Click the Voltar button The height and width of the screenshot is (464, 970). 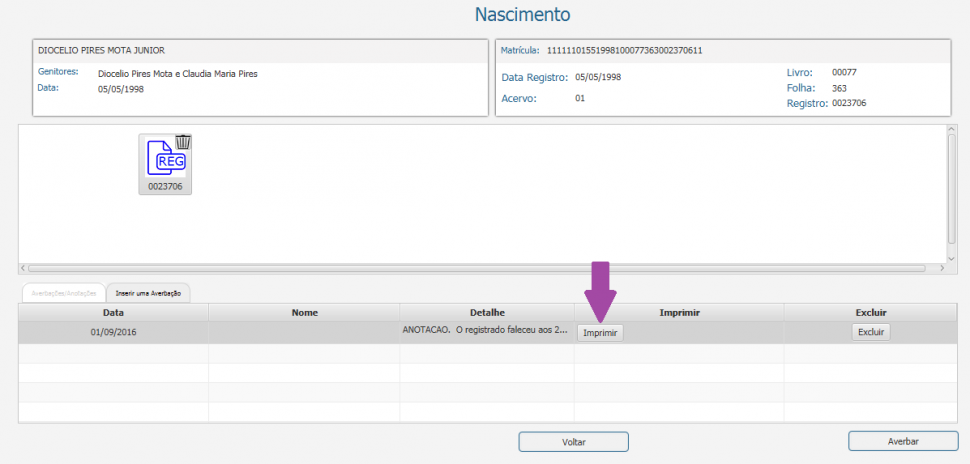click(573, 441)
